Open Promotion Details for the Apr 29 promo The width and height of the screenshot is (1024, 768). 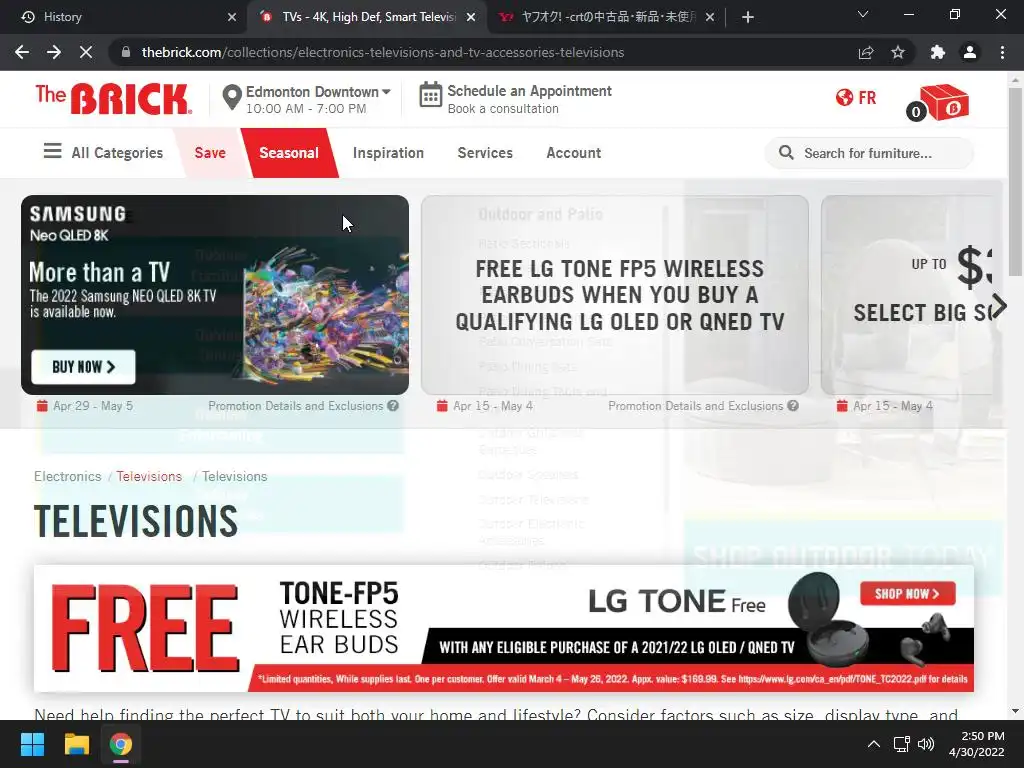coord(295,406)
